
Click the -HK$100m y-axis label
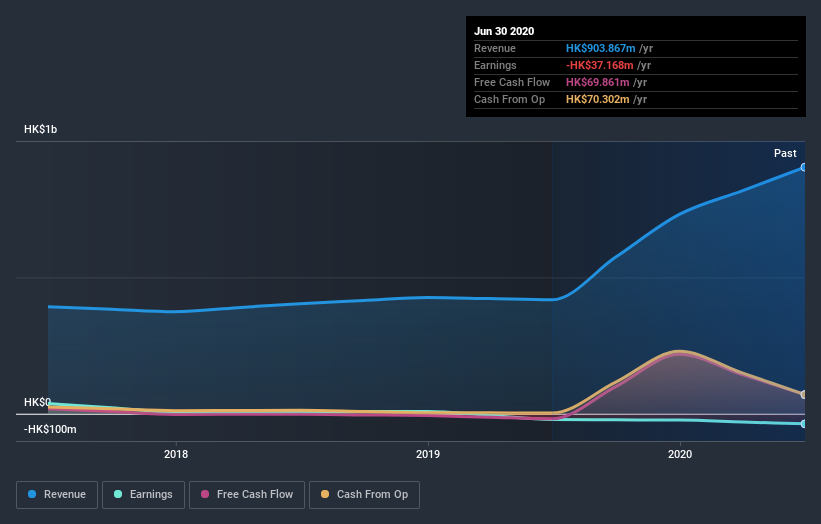pos(50,429)
